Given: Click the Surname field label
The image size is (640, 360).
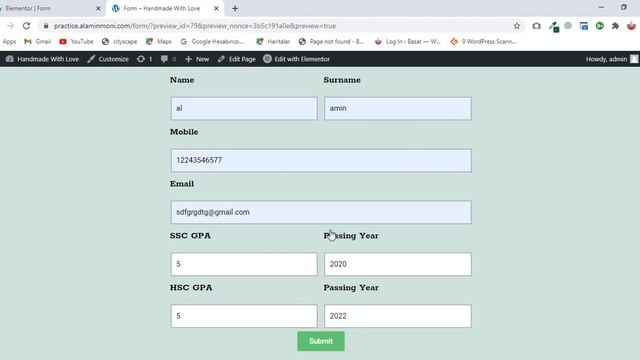Looking at the screenshot, I should 342,80.
